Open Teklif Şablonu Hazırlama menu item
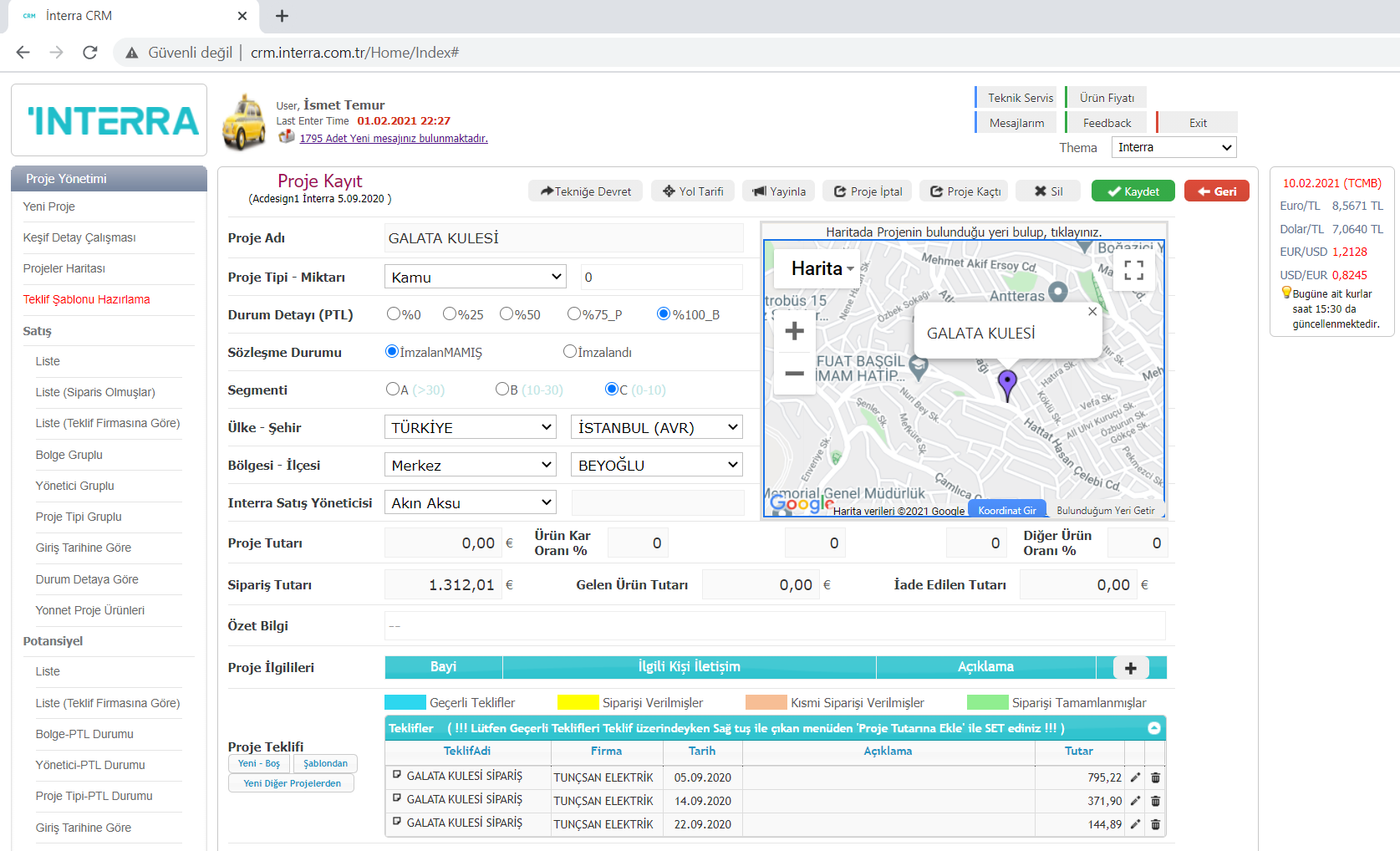This screenshot has height=851, width=1400. [x=87, y=299]
